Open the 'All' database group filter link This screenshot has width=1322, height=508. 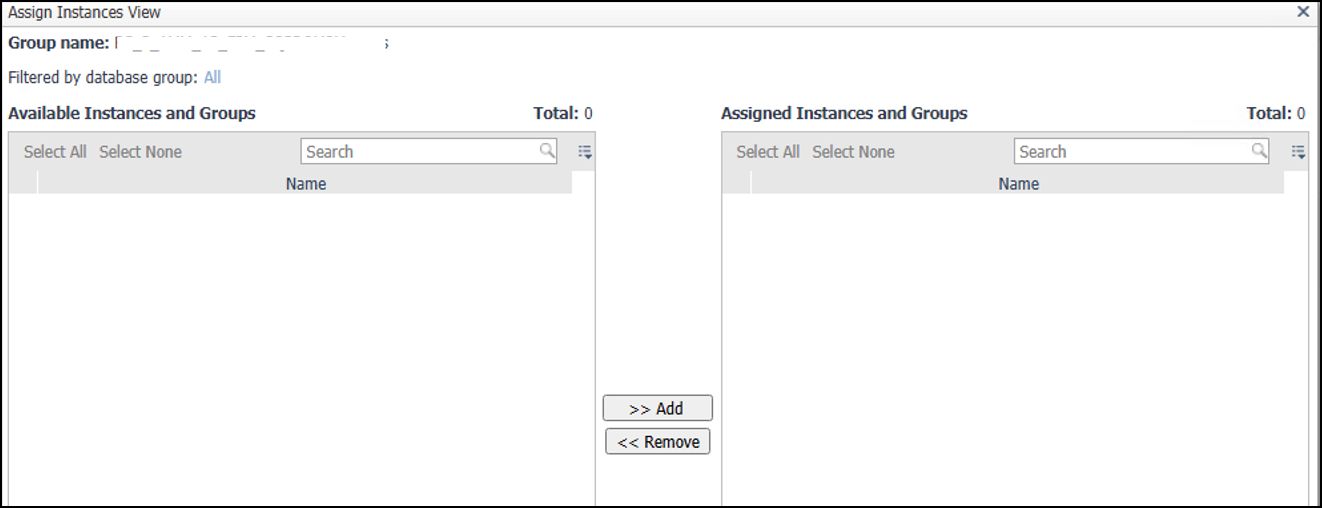(212, 77)
